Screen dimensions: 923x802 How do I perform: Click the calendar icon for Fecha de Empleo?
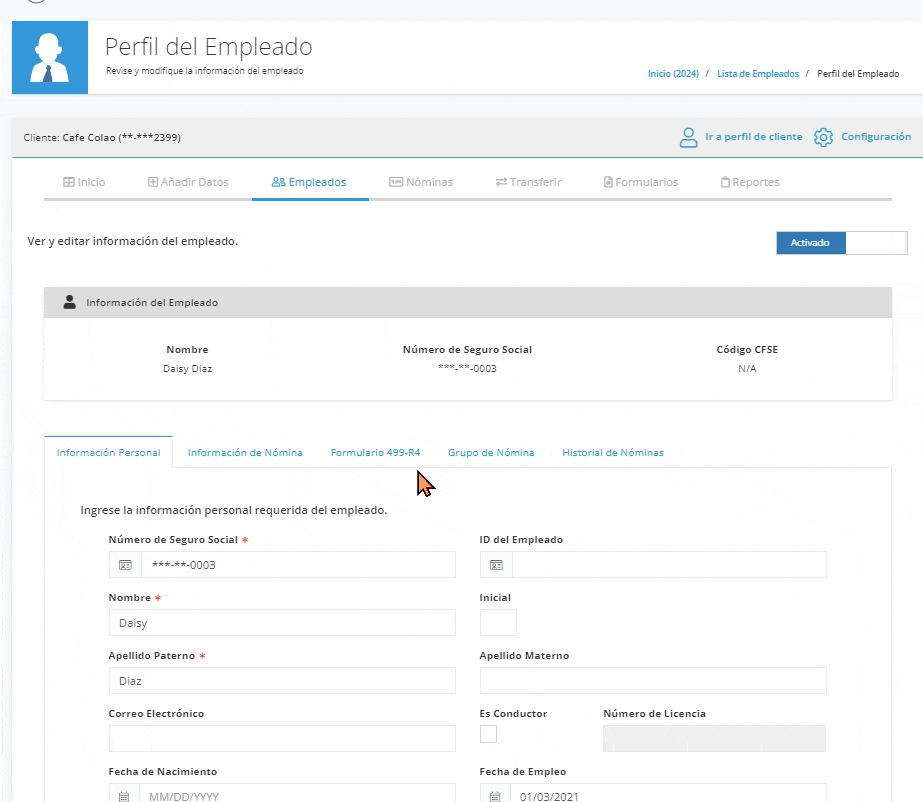pos(495,796)
